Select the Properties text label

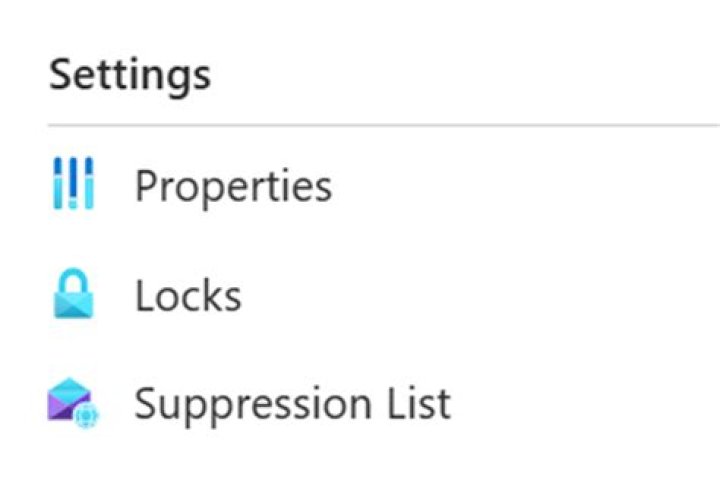pyautogui.click(x=232, y=186)
